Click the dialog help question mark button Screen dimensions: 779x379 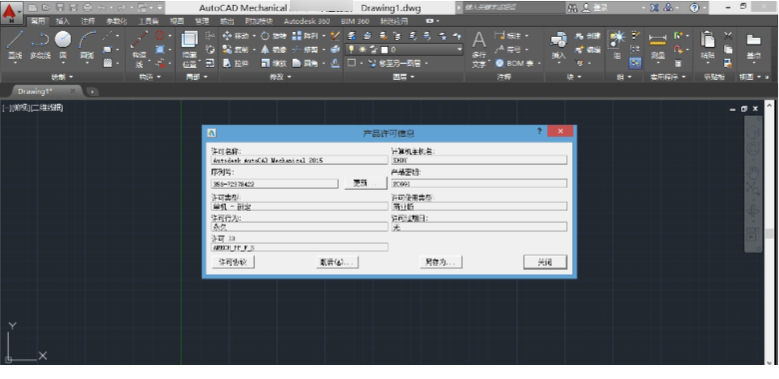click(x=539, y=131)
